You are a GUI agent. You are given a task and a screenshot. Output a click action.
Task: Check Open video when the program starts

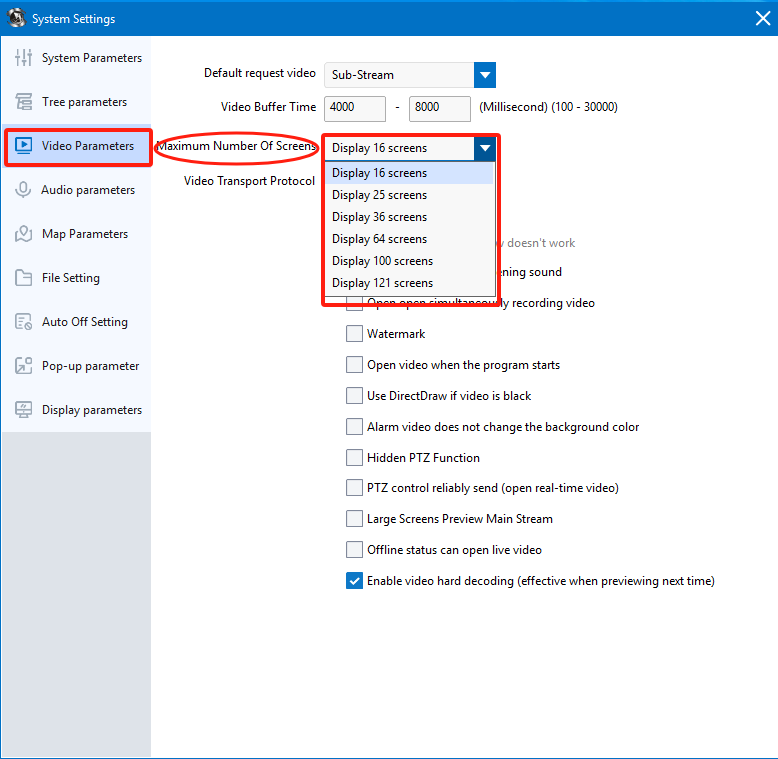[x=354, y=365]
